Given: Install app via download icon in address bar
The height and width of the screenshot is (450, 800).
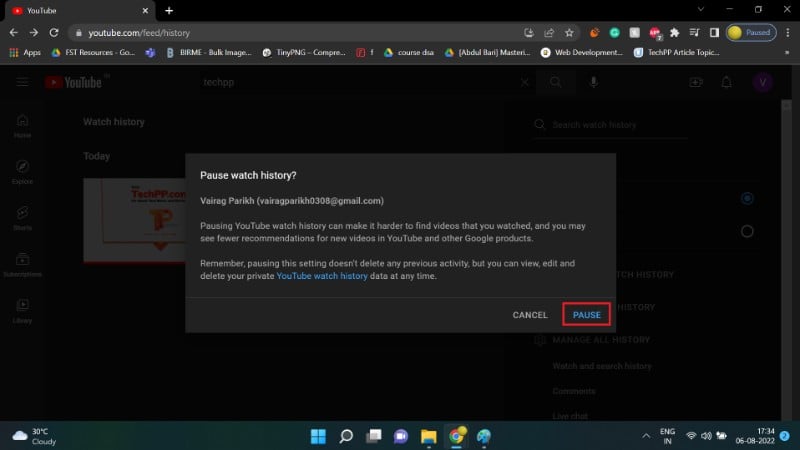Looking at the screenshot, I should (529, 33).
